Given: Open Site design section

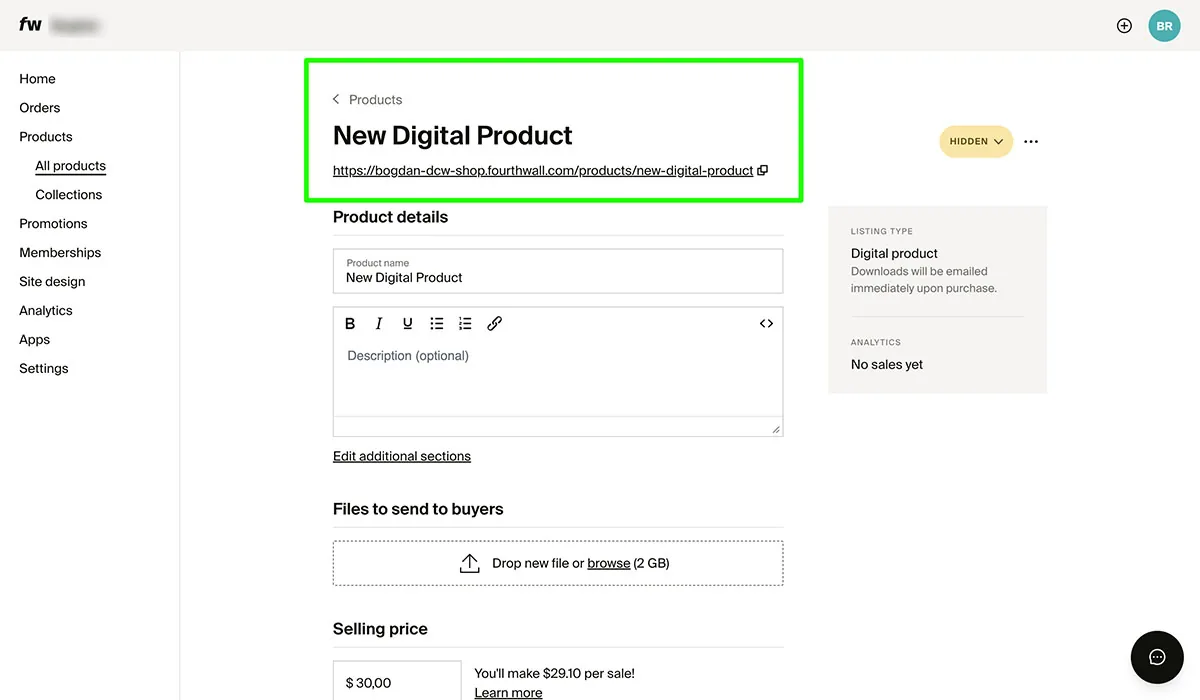Looking at the screenshot, I should (x=53, y=281).
